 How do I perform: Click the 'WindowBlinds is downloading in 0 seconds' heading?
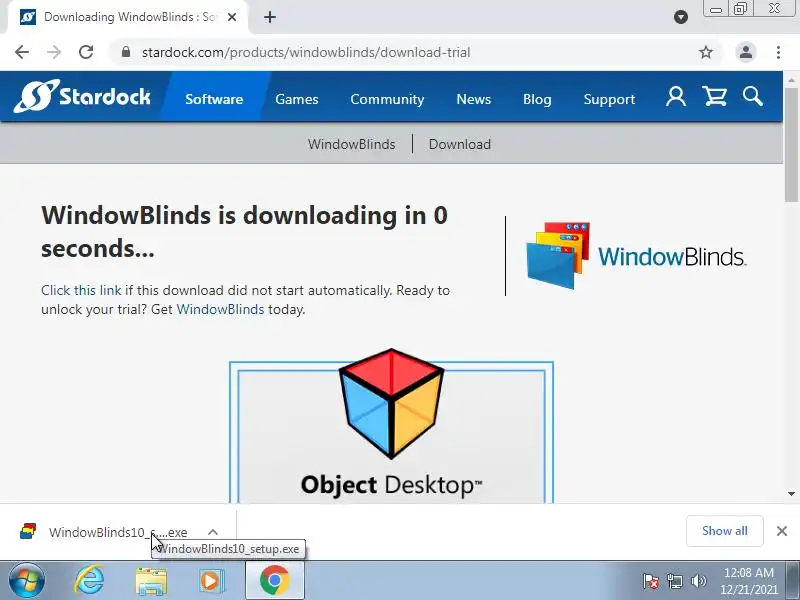point(244,232)
